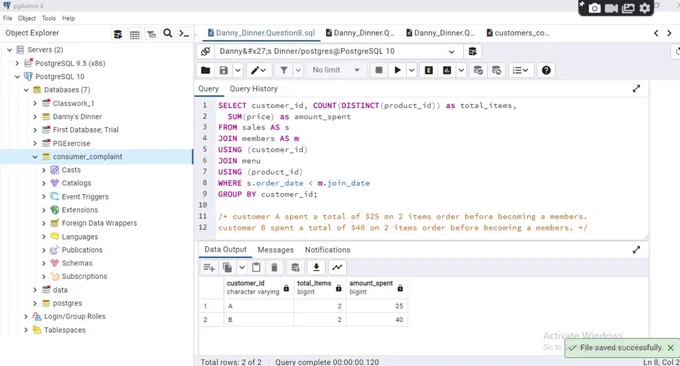Switch to the Query History tab
Viewport: 680px width, 366px height.
(x=253, y=89)
